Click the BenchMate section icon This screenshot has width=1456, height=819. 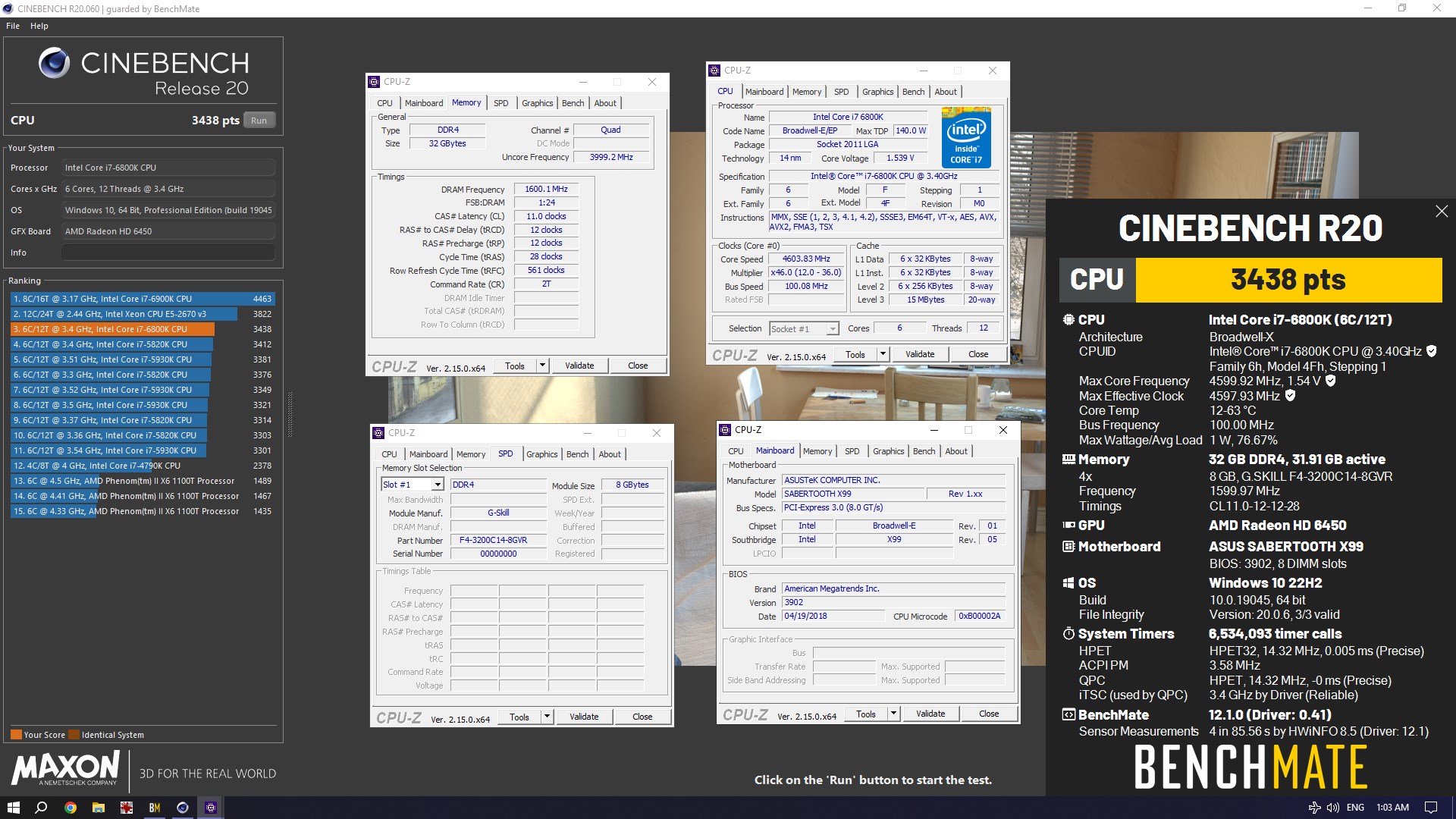[x=1068, y=714]
